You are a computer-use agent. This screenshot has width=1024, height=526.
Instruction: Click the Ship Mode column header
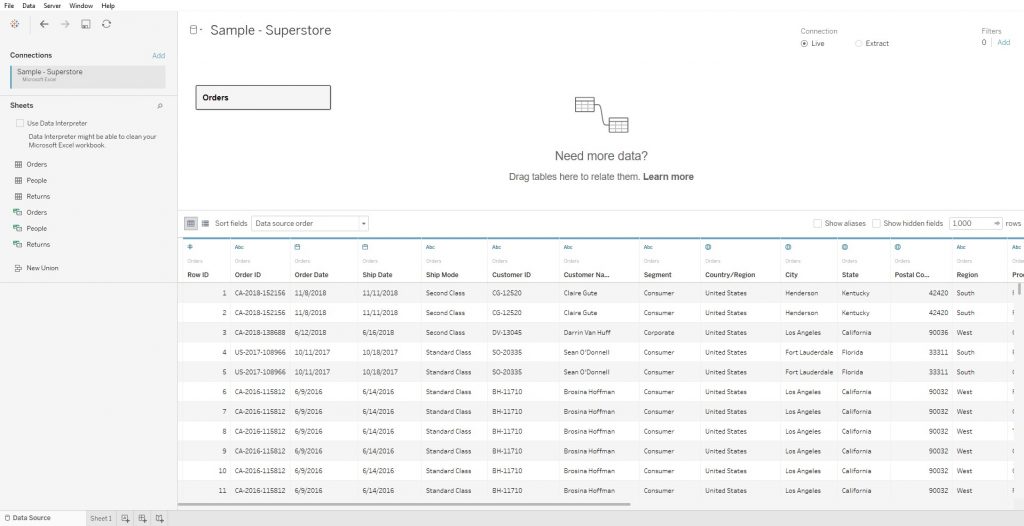[442, 275]
